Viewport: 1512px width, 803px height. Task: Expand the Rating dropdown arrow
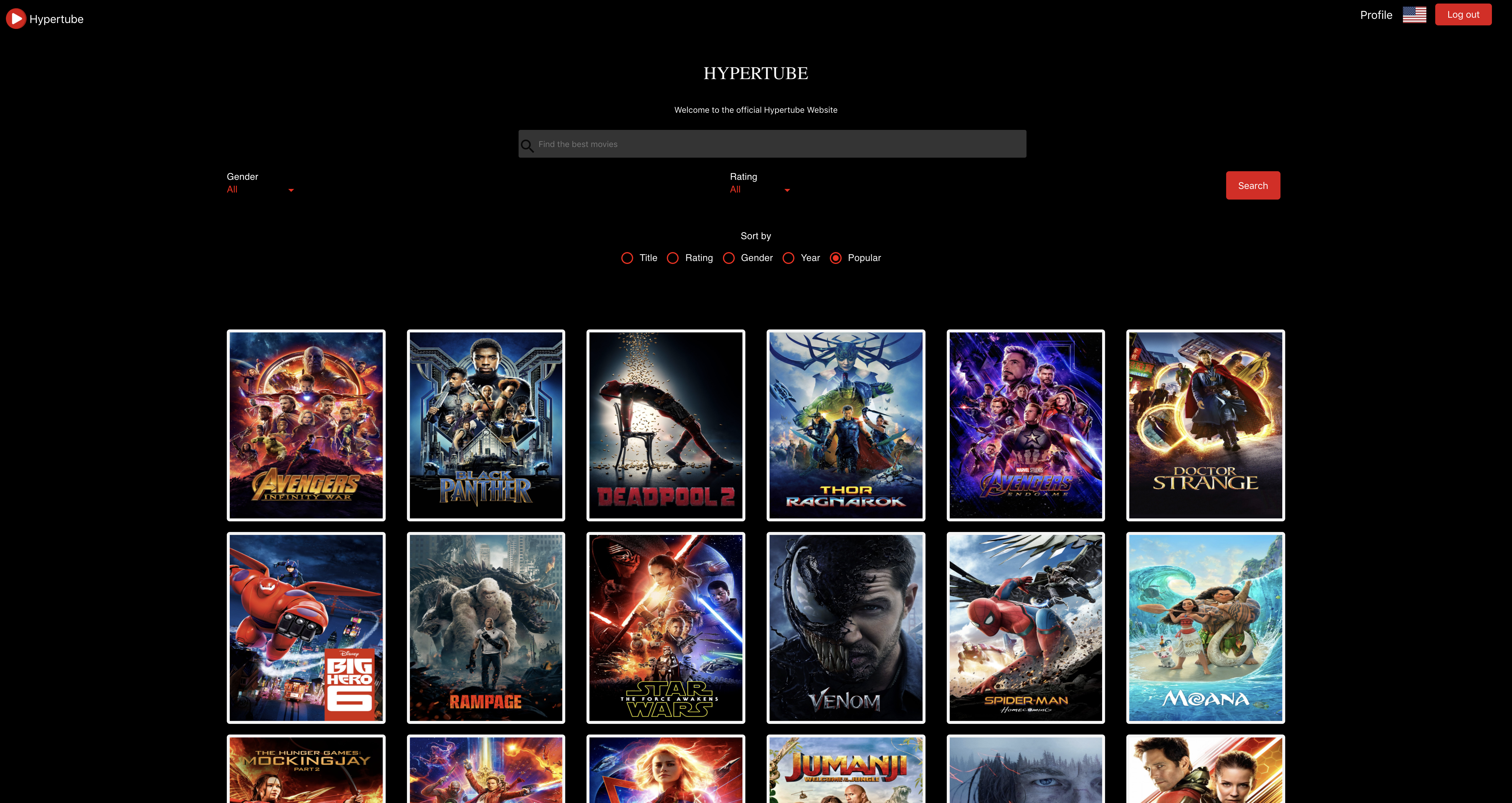(787, 190)
